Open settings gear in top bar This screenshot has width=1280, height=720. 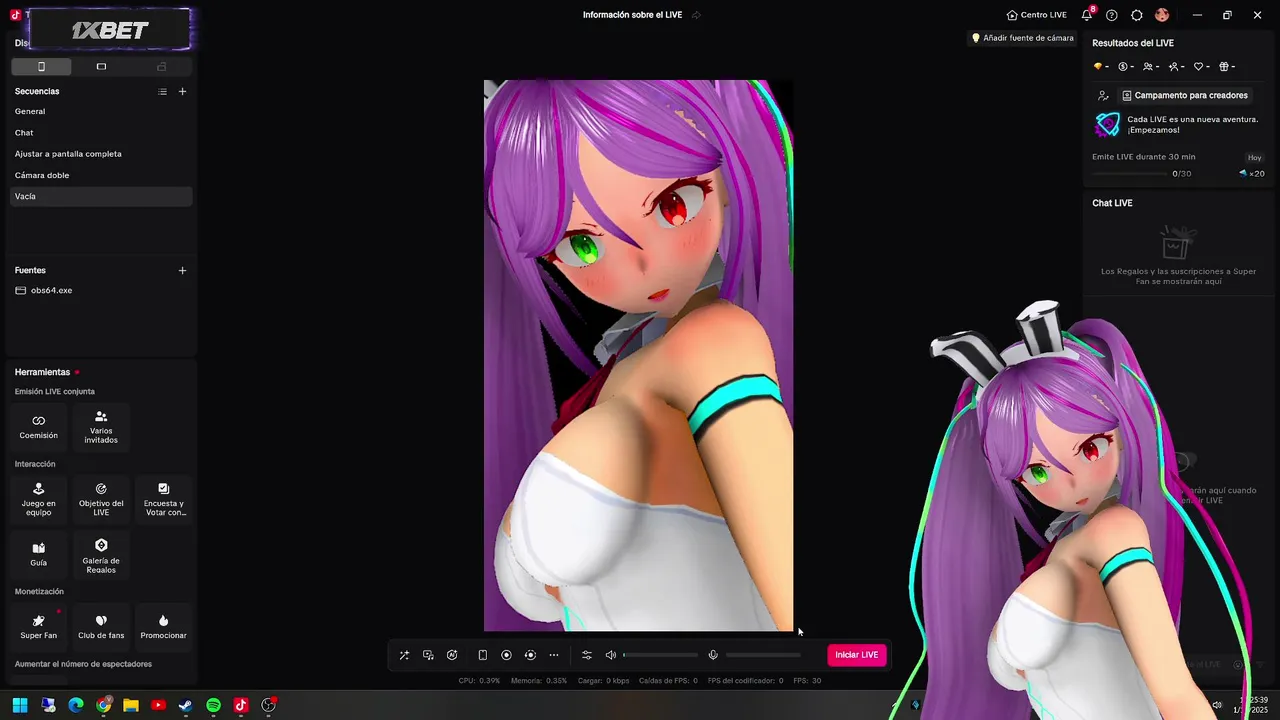[x=1137, y=15]
